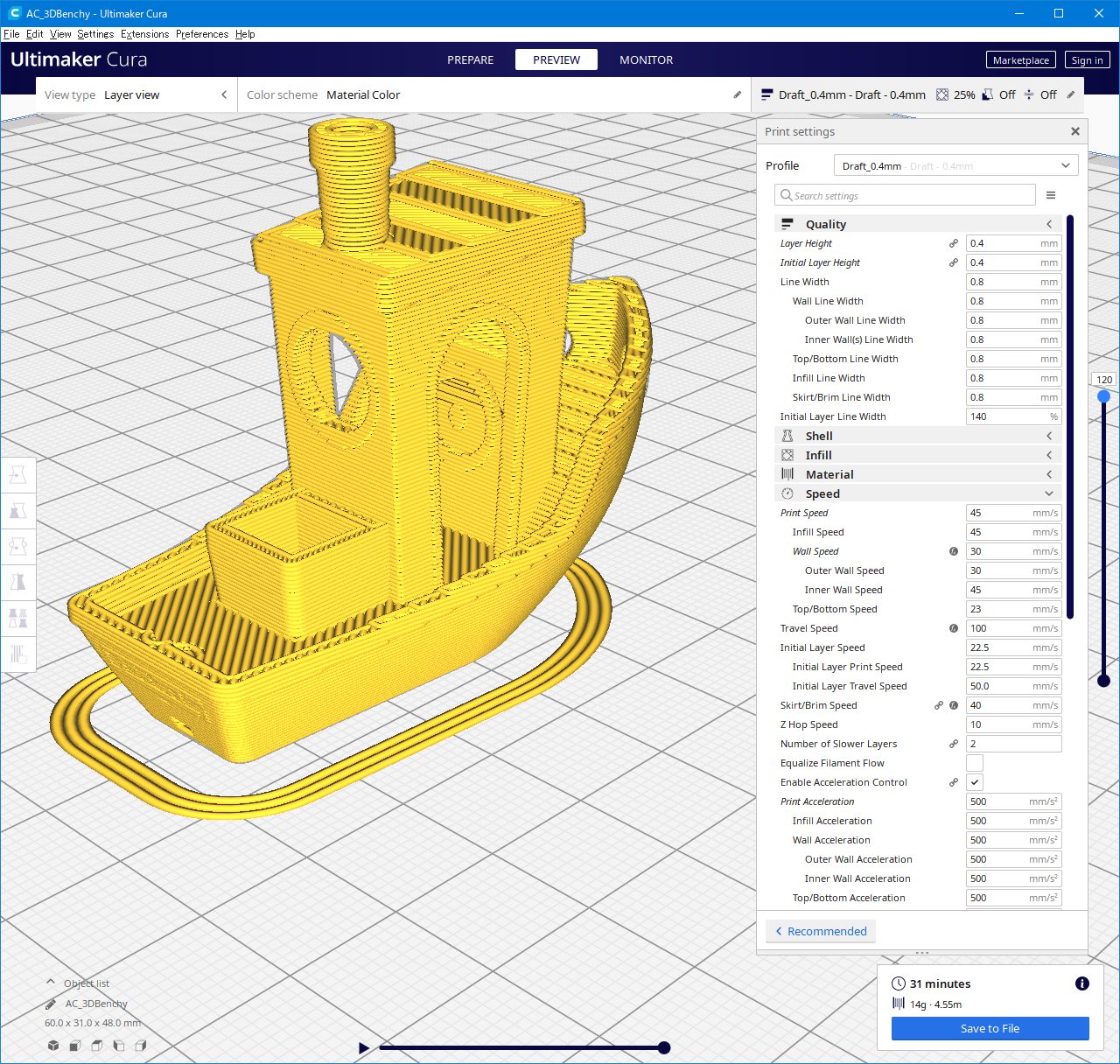The image size is (1120, 1064).
Task: Switch to top camera view cube
Action: click(x=97, y=1046)
